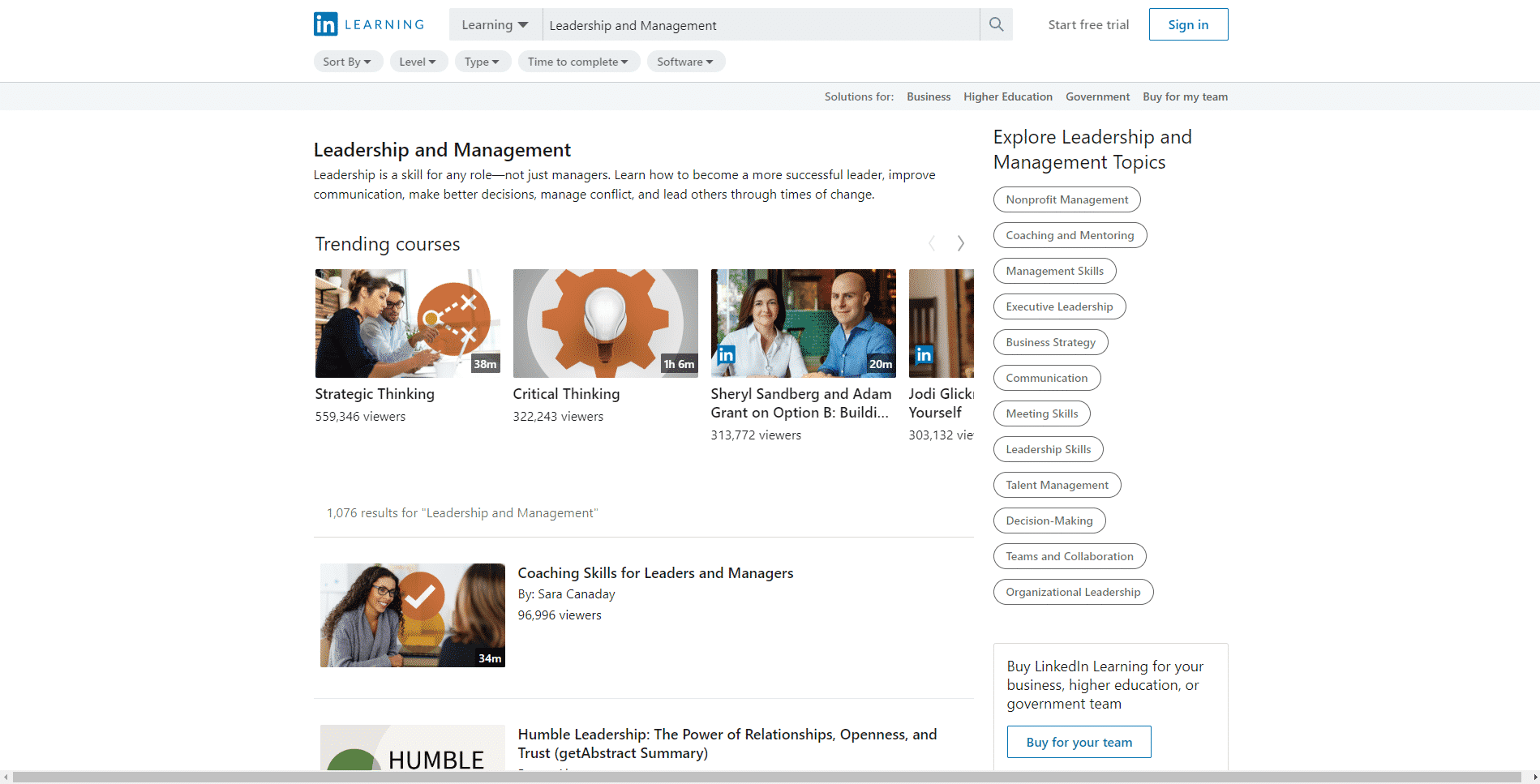Viewport: 1540px width, 784px height.
Task: Click the Trending courses heading
Action: [388, 244]
